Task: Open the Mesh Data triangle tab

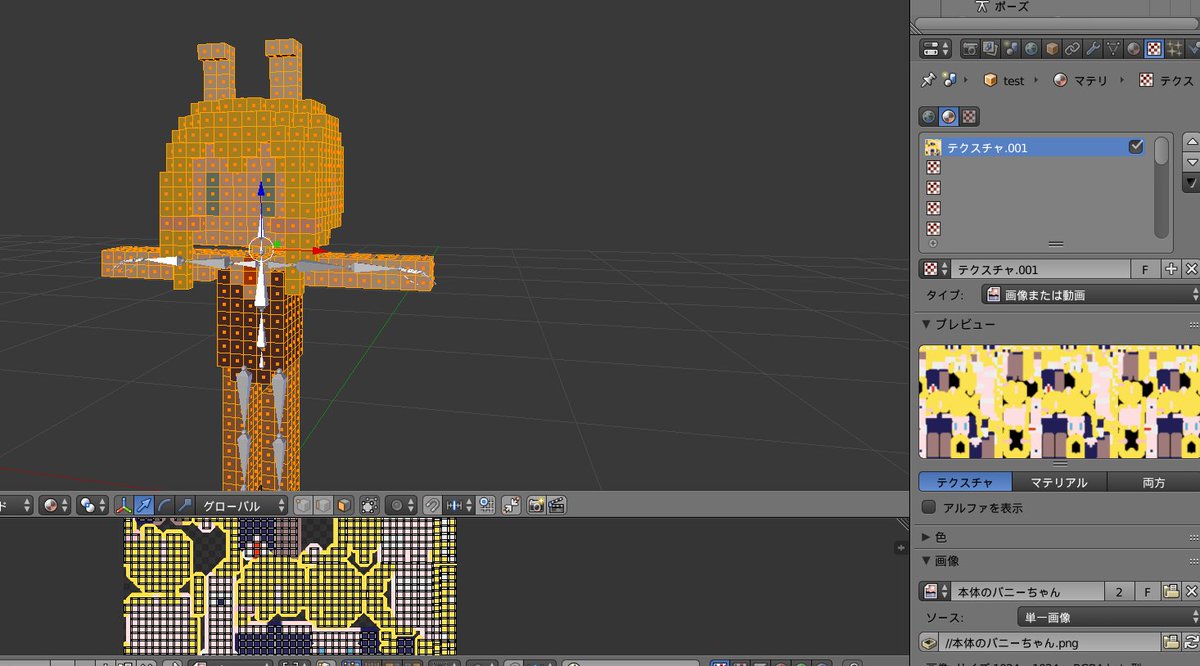Action: pos(1113,48)
